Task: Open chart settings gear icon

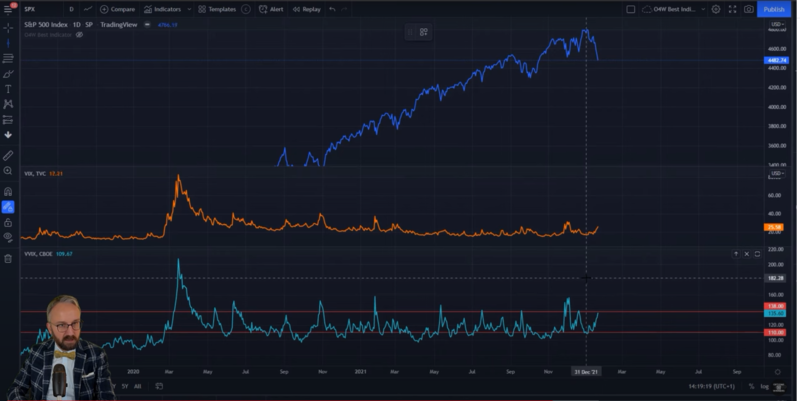Action: [x=716, y=9]
